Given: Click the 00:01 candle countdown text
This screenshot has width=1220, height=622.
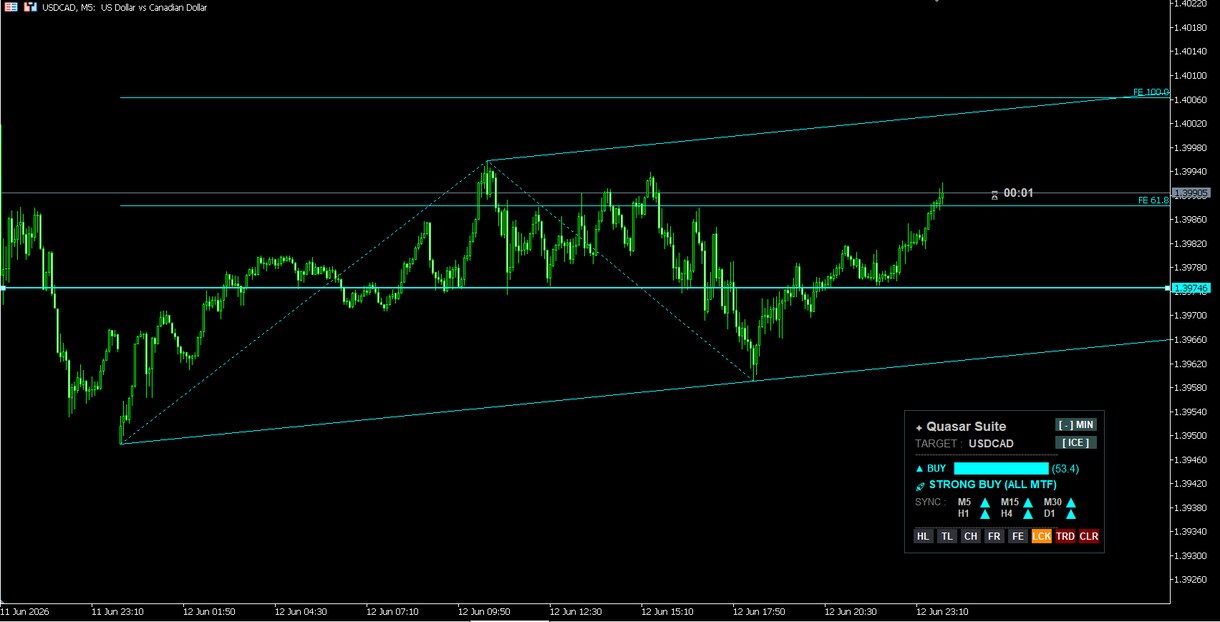Looking at the screenshot, I should click(1018, 193).
